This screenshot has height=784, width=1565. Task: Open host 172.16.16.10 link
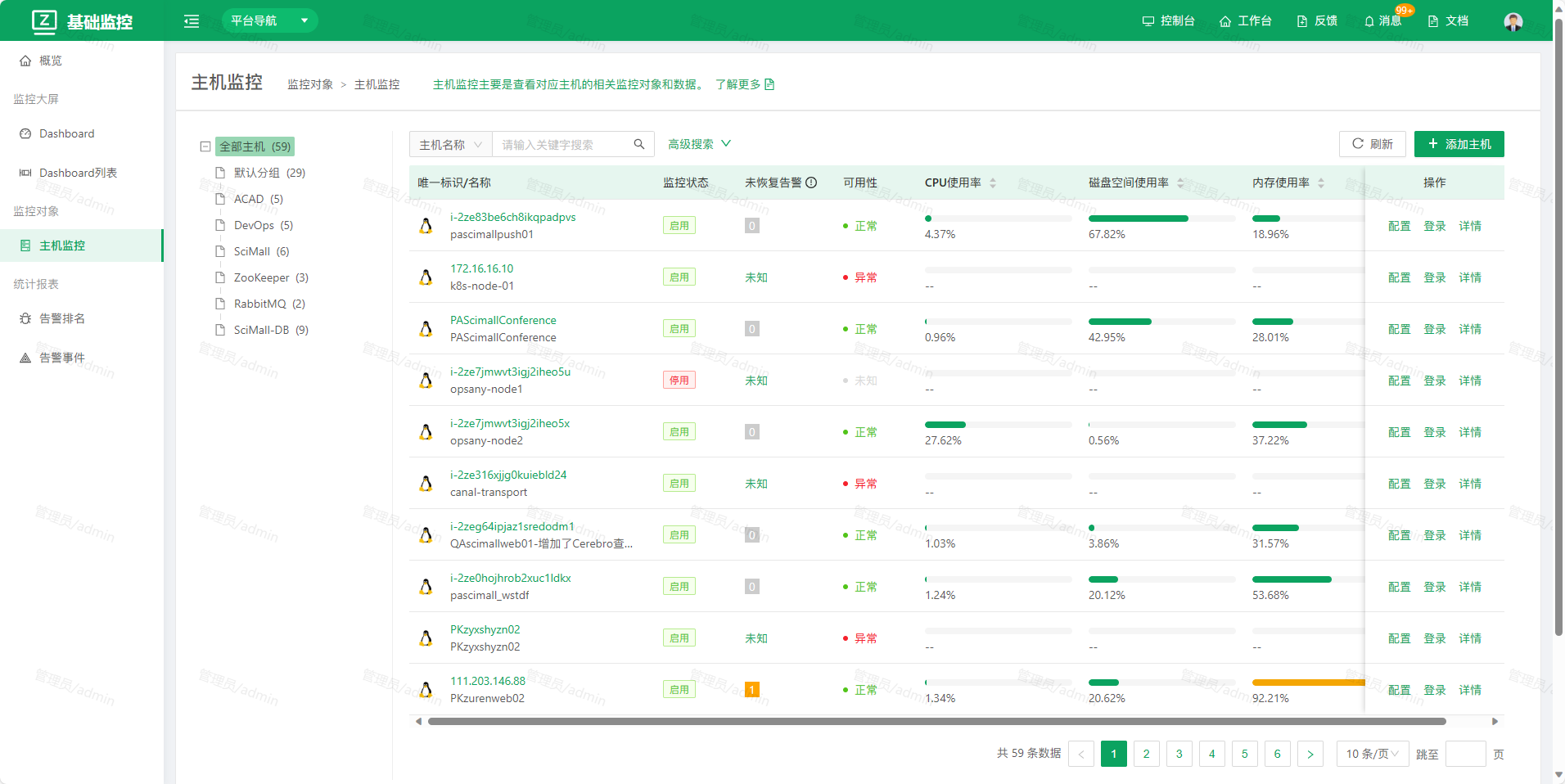click(x=482, y=268)
